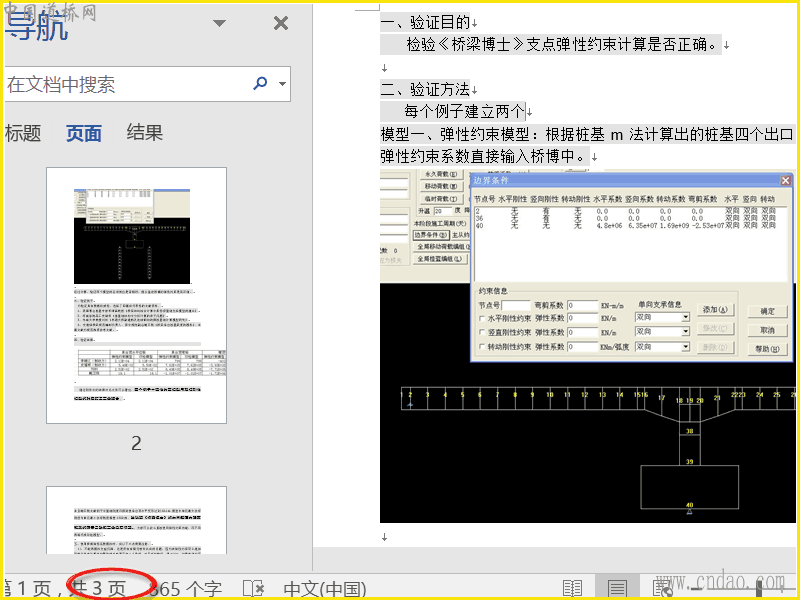Screen dimensions: 800x600
Task: Click the 365 个字 word count
Action: pyautogui.click(x=186, y=589)
